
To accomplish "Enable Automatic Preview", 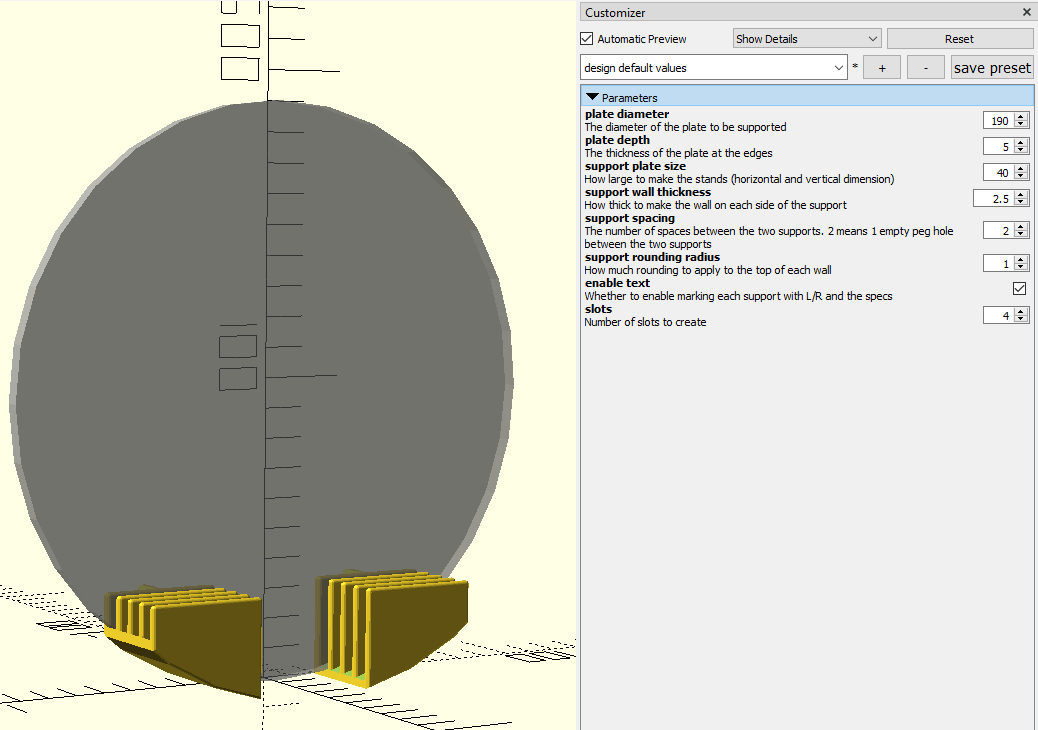I will click(585, 38).
